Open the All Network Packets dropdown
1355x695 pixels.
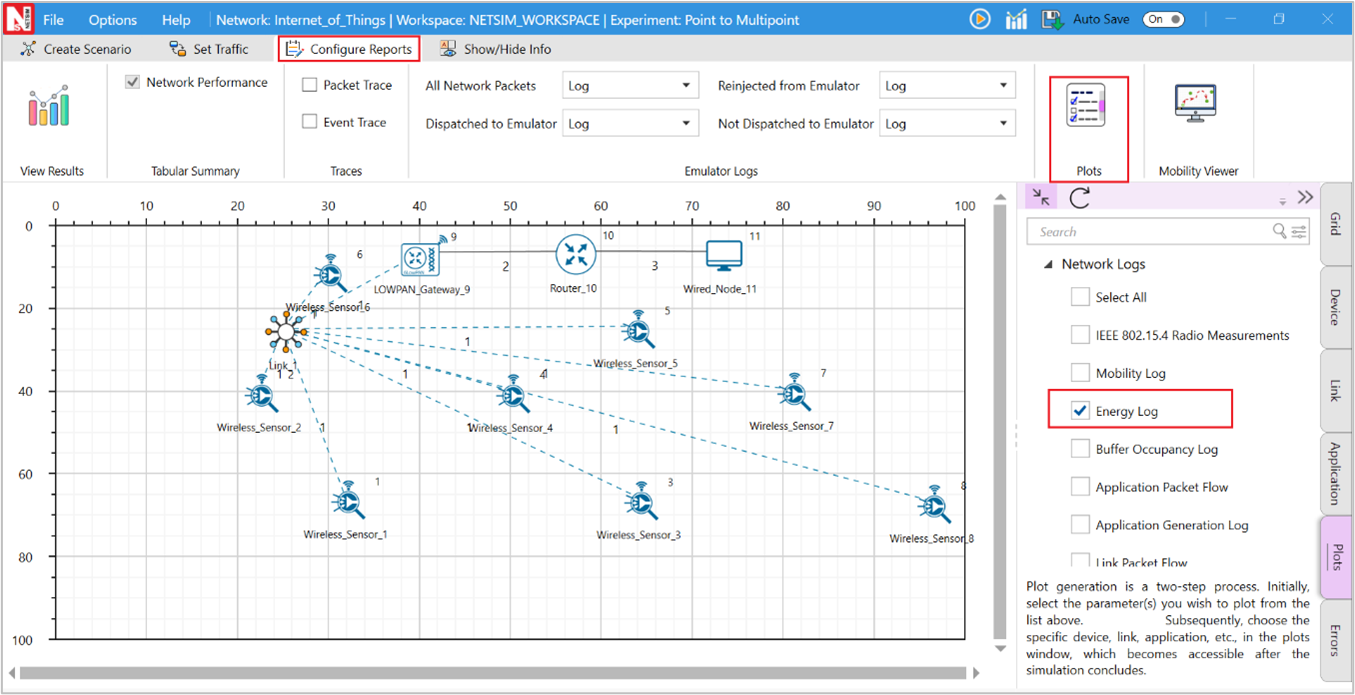629,86
